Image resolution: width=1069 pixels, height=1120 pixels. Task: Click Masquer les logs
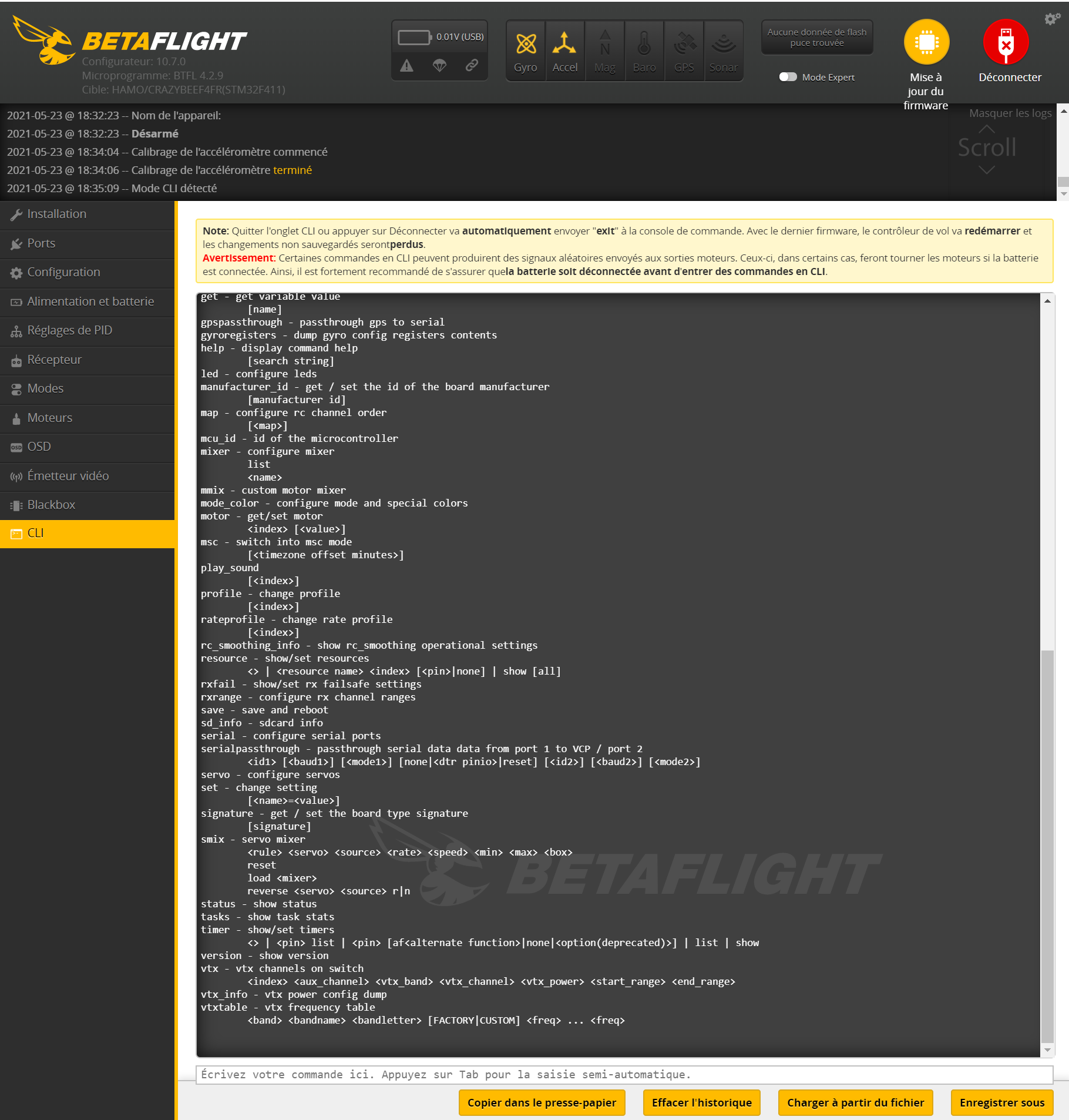pos(1009,113)
